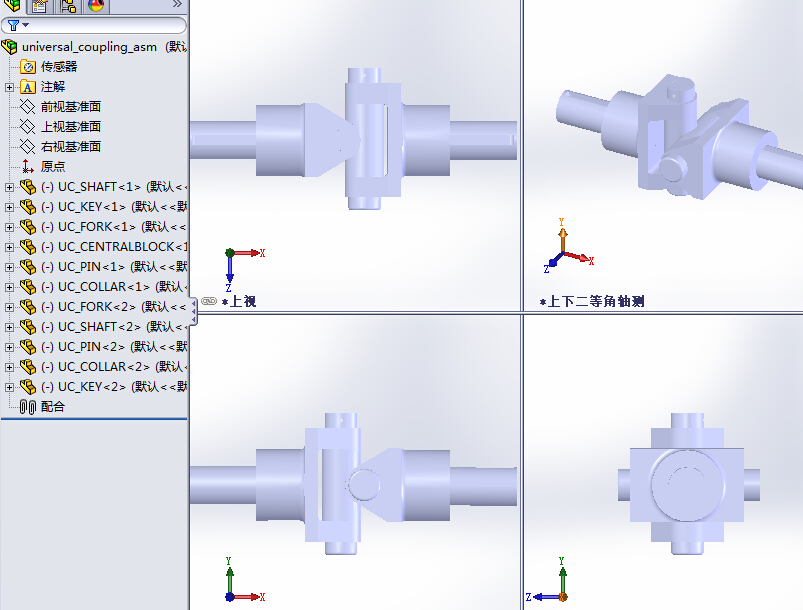Image resolution: width=803 pixels, height=610 pixels.
Task: Click the UC_COLLAR<1> part icon
Action: coord(28,286)
